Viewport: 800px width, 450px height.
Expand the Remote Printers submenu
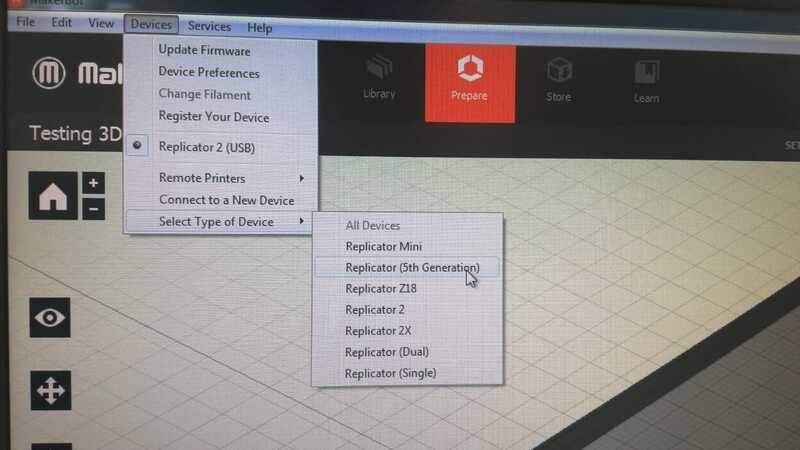220,178
